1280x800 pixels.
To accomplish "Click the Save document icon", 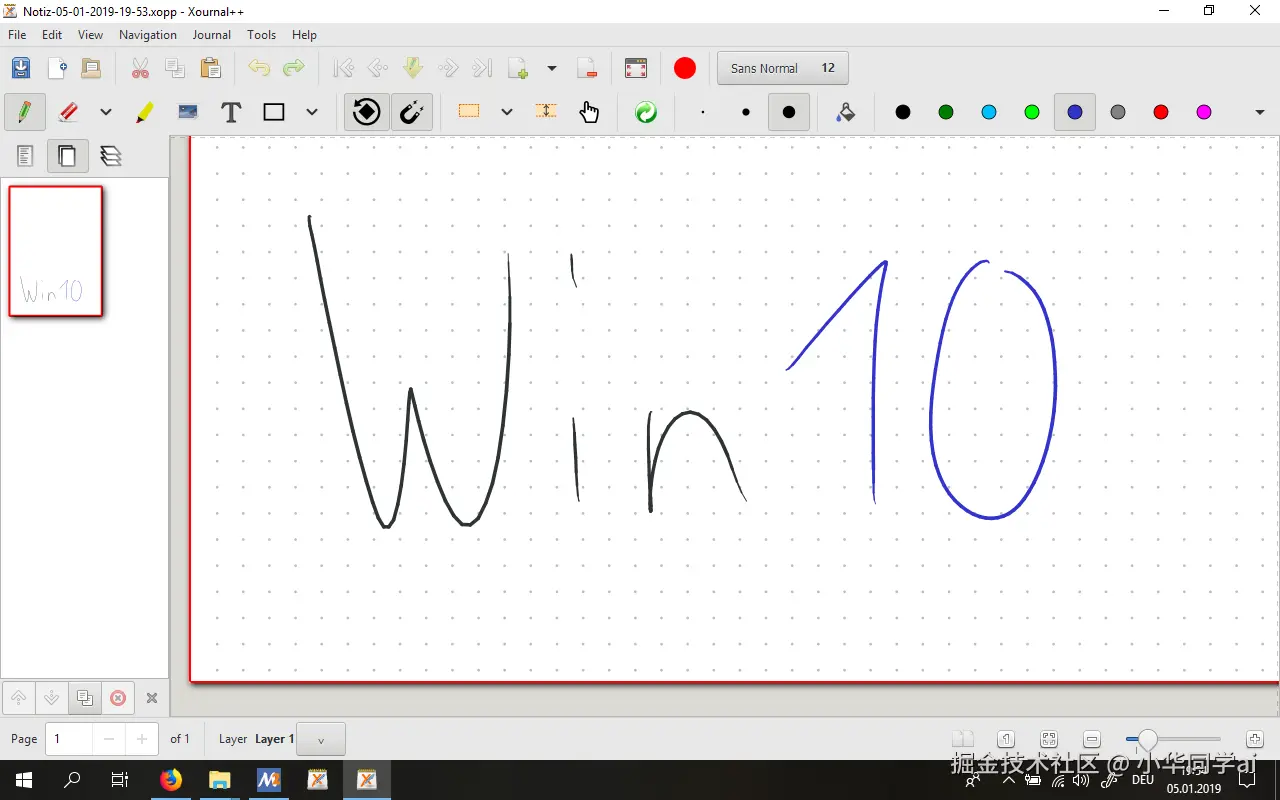I will point(21,68).
